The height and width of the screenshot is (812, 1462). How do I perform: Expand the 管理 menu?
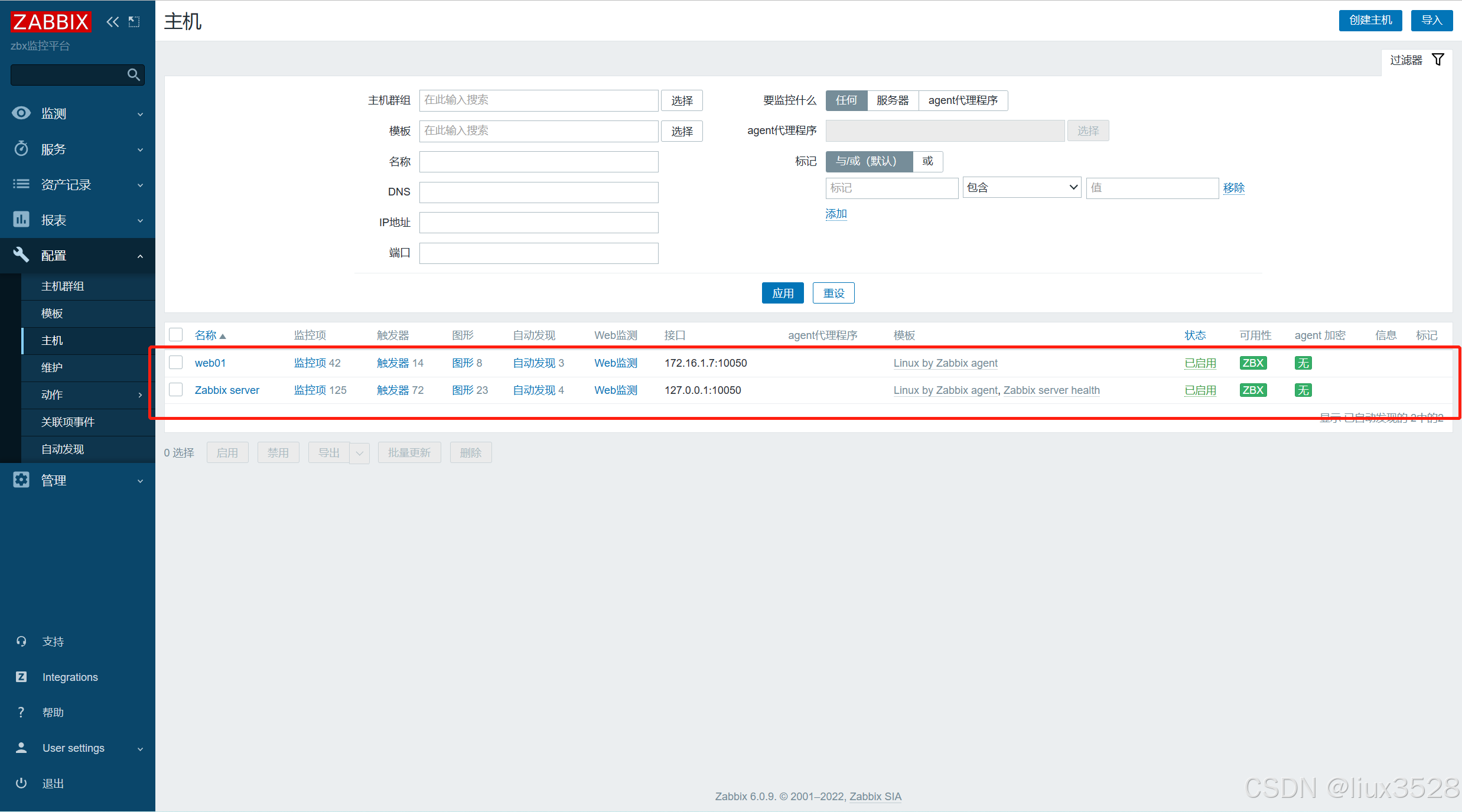click(x=140, y=481)
